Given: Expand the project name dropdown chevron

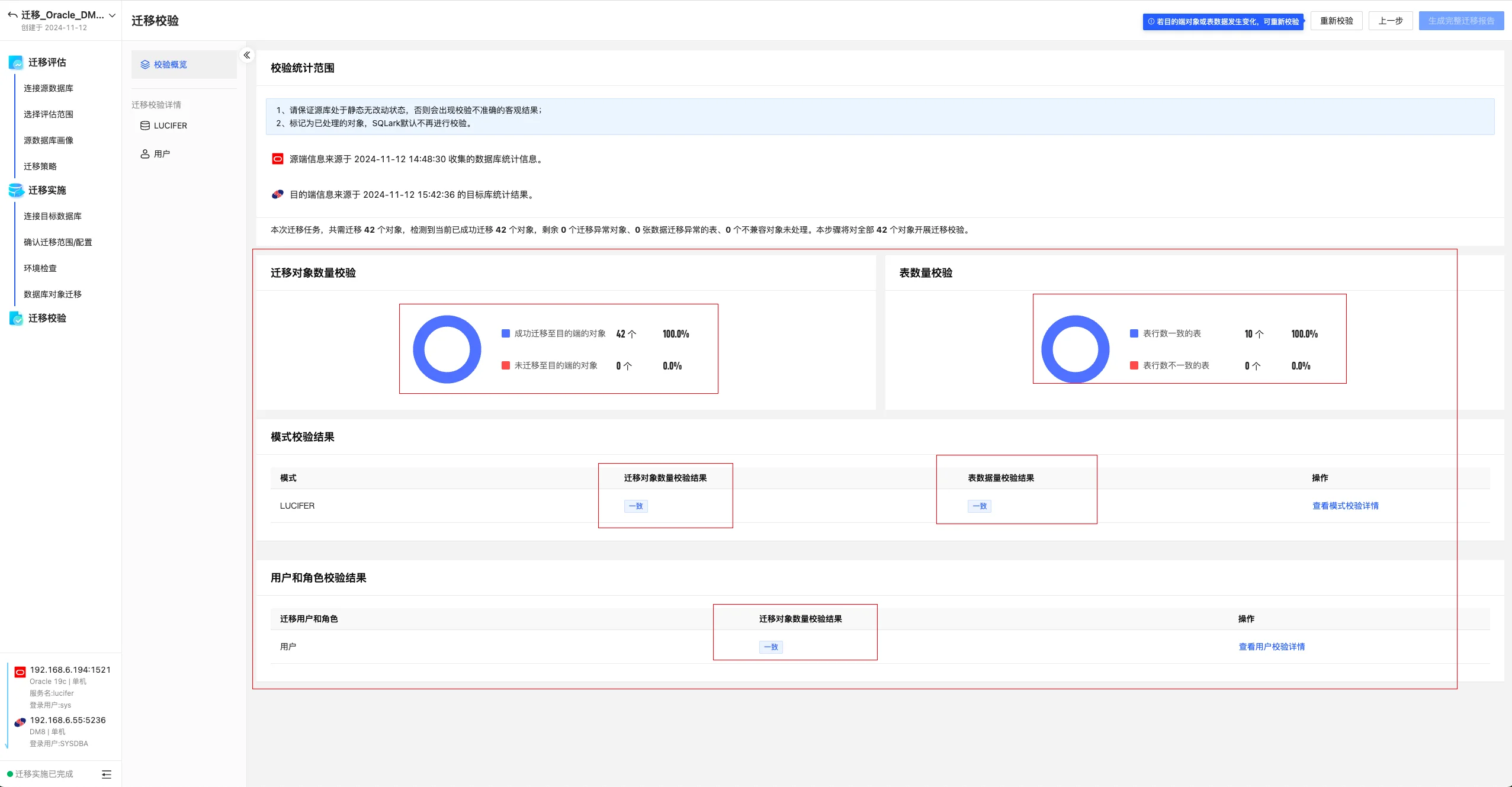Looking at the screenshot, I should 112,15.
